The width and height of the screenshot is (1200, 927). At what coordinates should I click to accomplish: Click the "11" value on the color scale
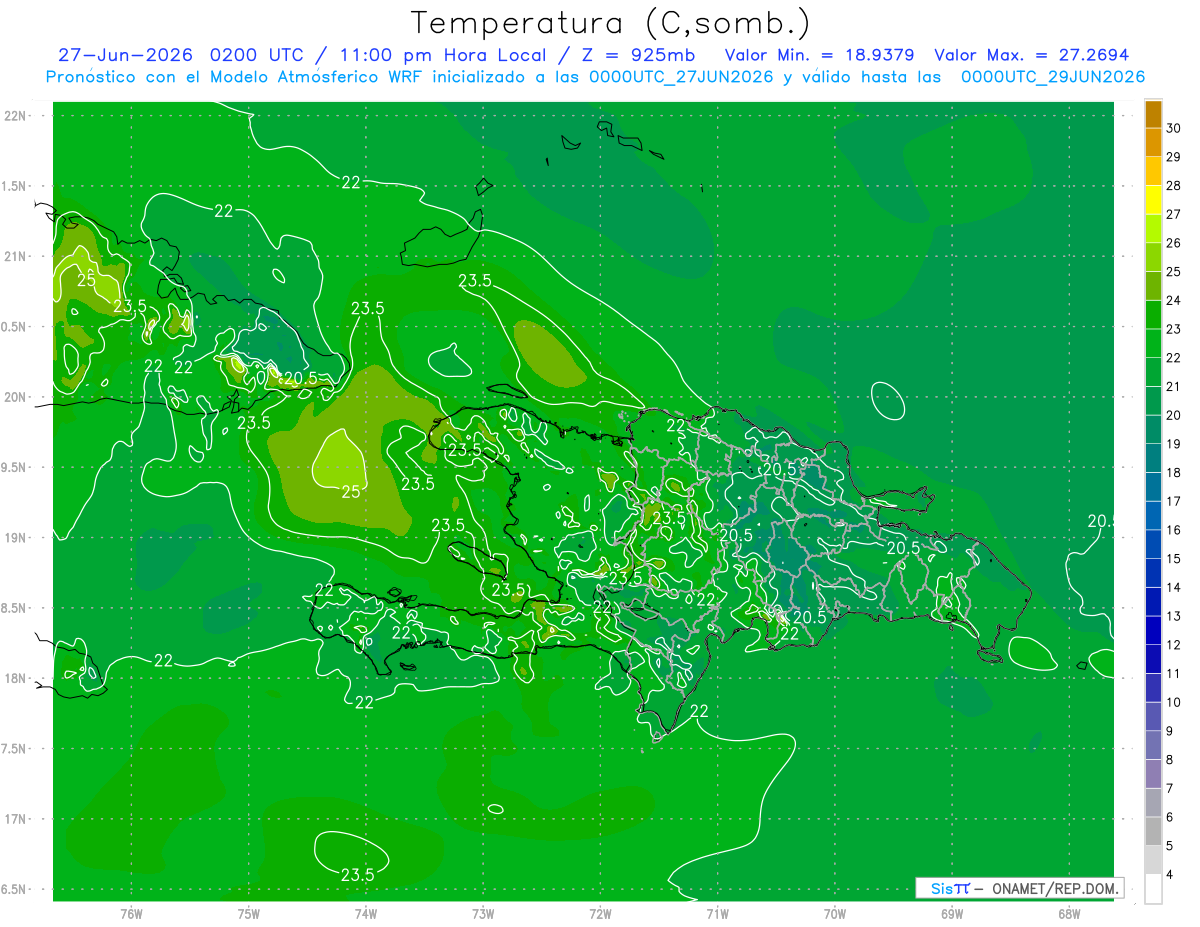click(x=1174, y=673)
